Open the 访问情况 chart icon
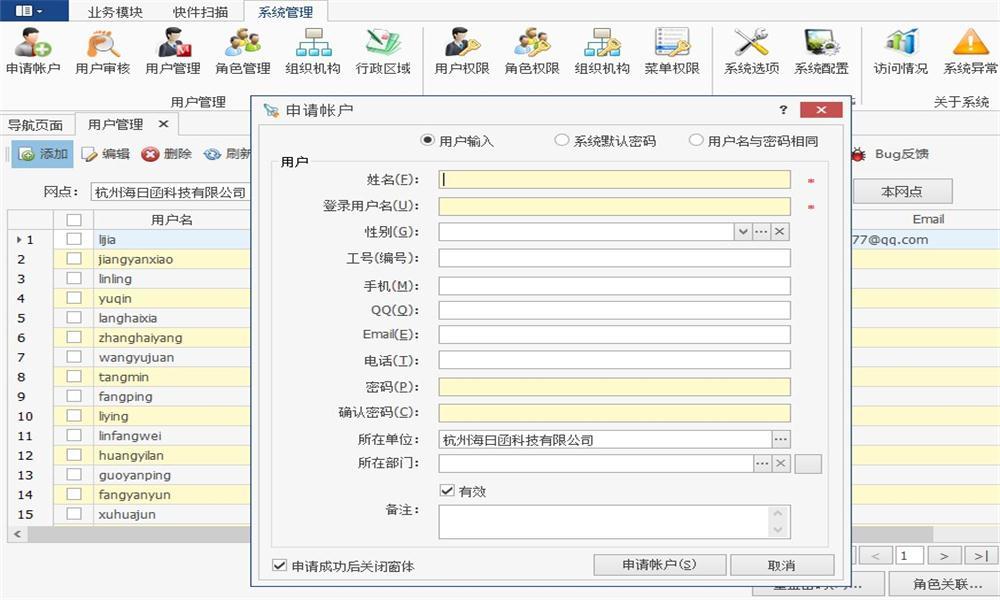This screenshot has width=1000, height=600. point(901,52)
